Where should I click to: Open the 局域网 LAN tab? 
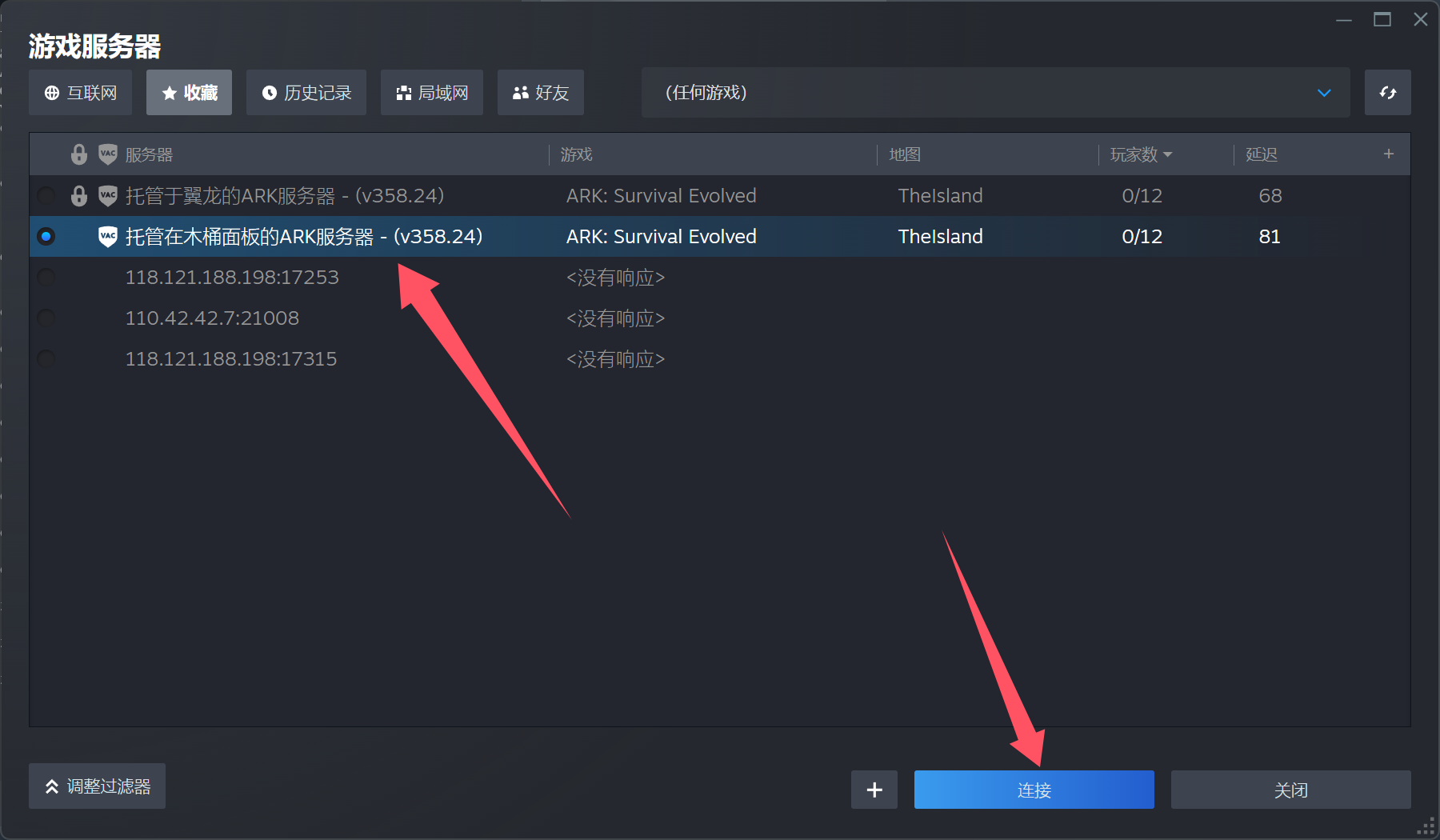(432, 93)
